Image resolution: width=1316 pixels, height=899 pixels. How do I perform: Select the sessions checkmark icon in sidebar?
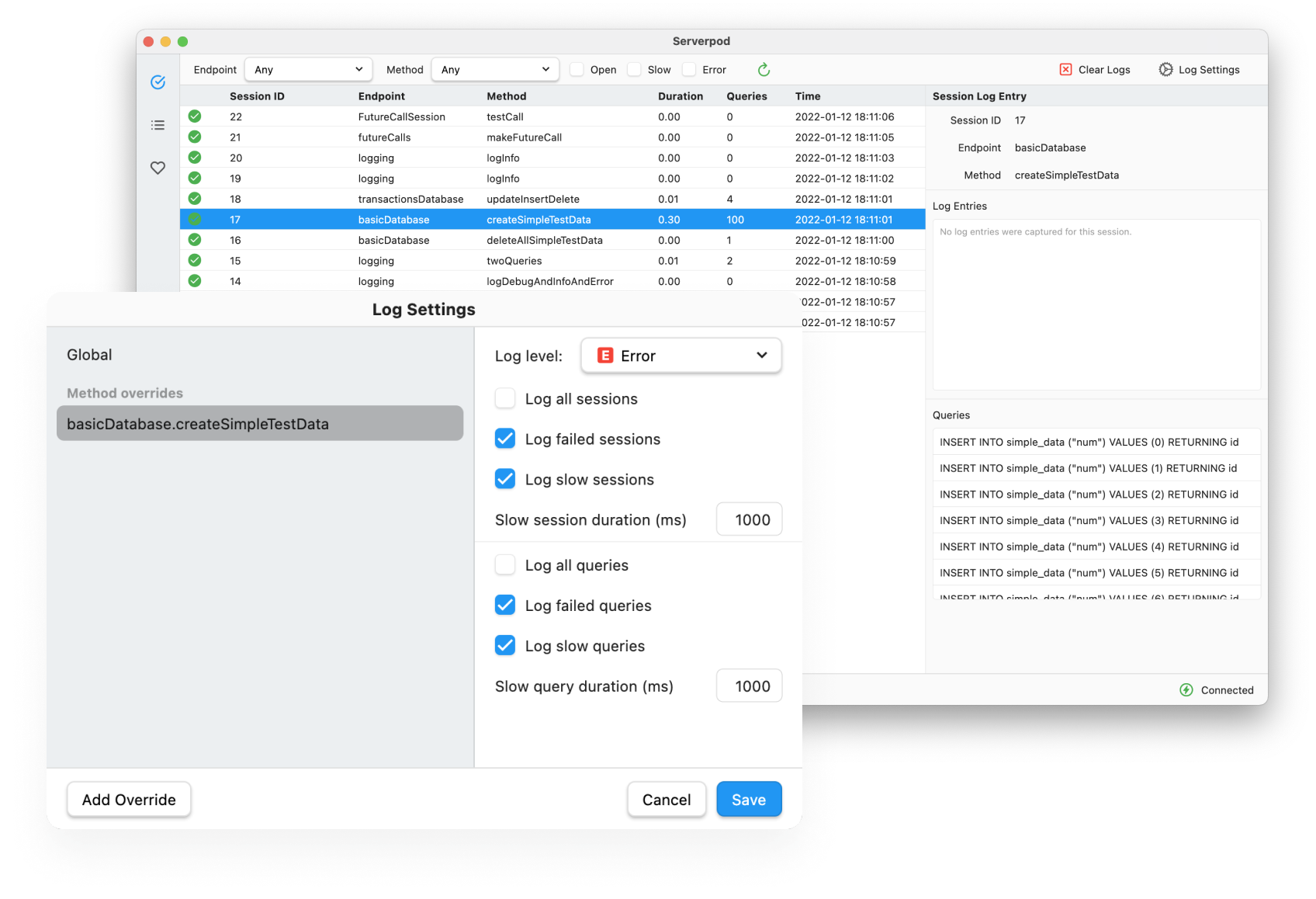[x=158, y=82]
